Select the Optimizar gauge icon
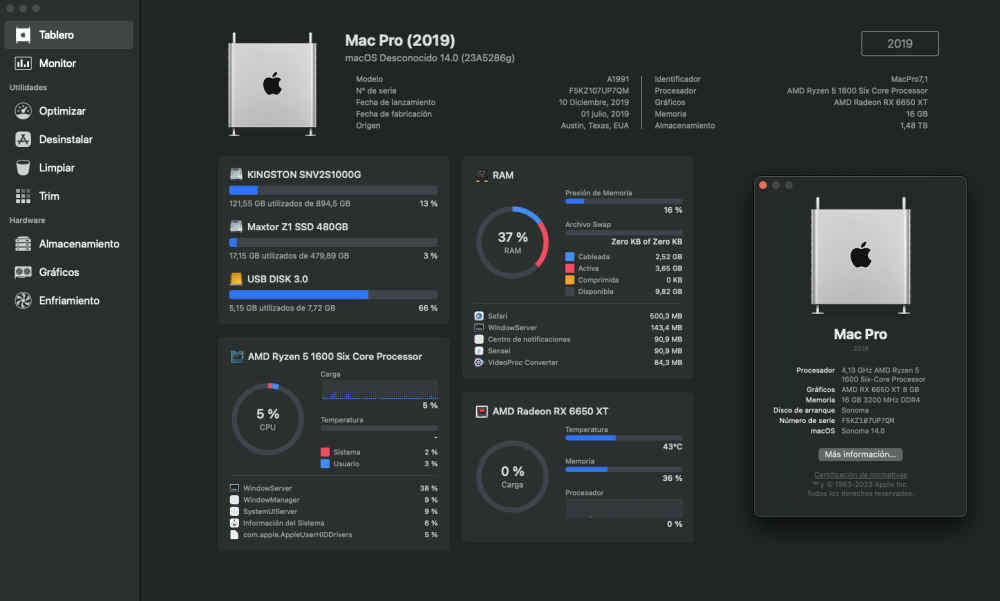Viewport: 1000px width, 601px height. [x=23, y=111]
